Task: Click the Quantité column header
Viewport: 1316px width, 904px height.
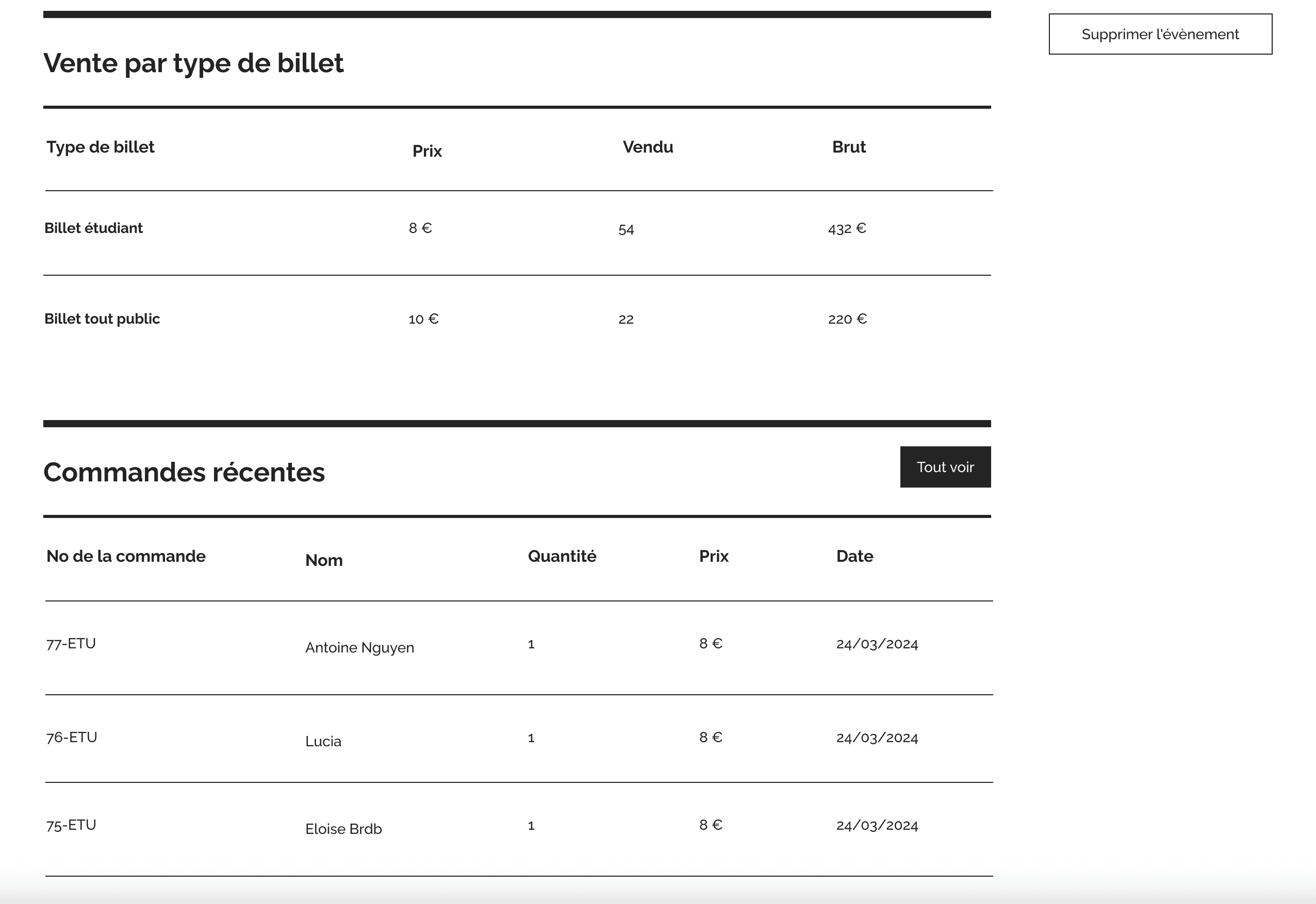Action: (562, 556)
